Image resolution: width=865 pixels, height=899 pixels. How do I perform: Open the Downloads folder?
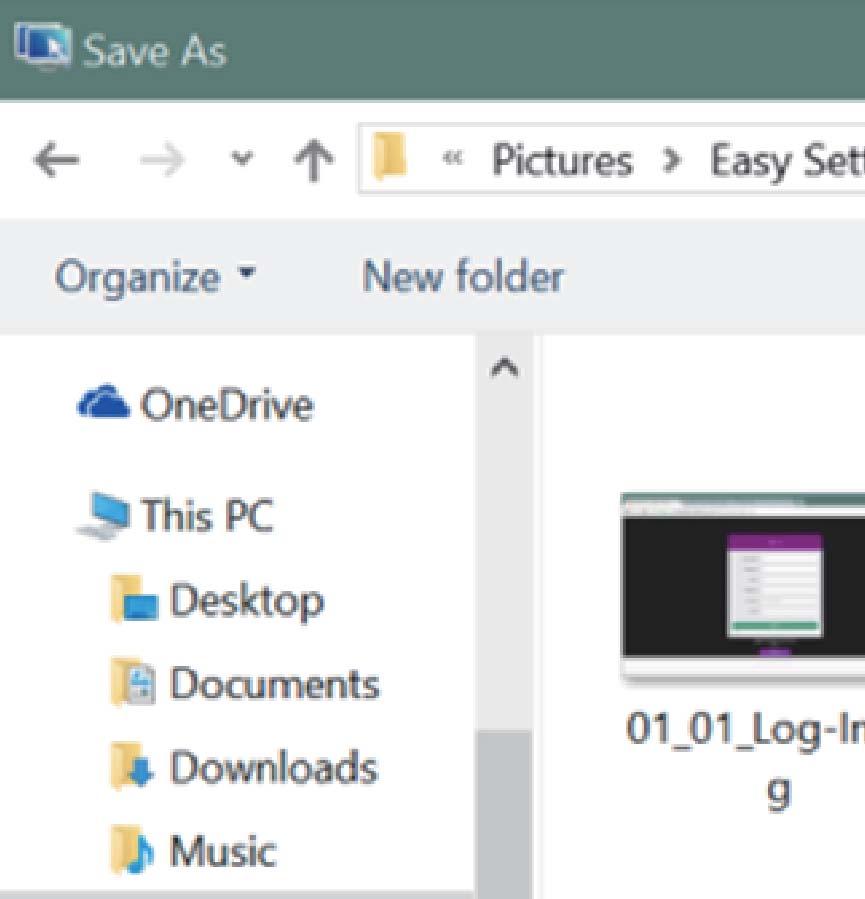click(x=274, y=767)
